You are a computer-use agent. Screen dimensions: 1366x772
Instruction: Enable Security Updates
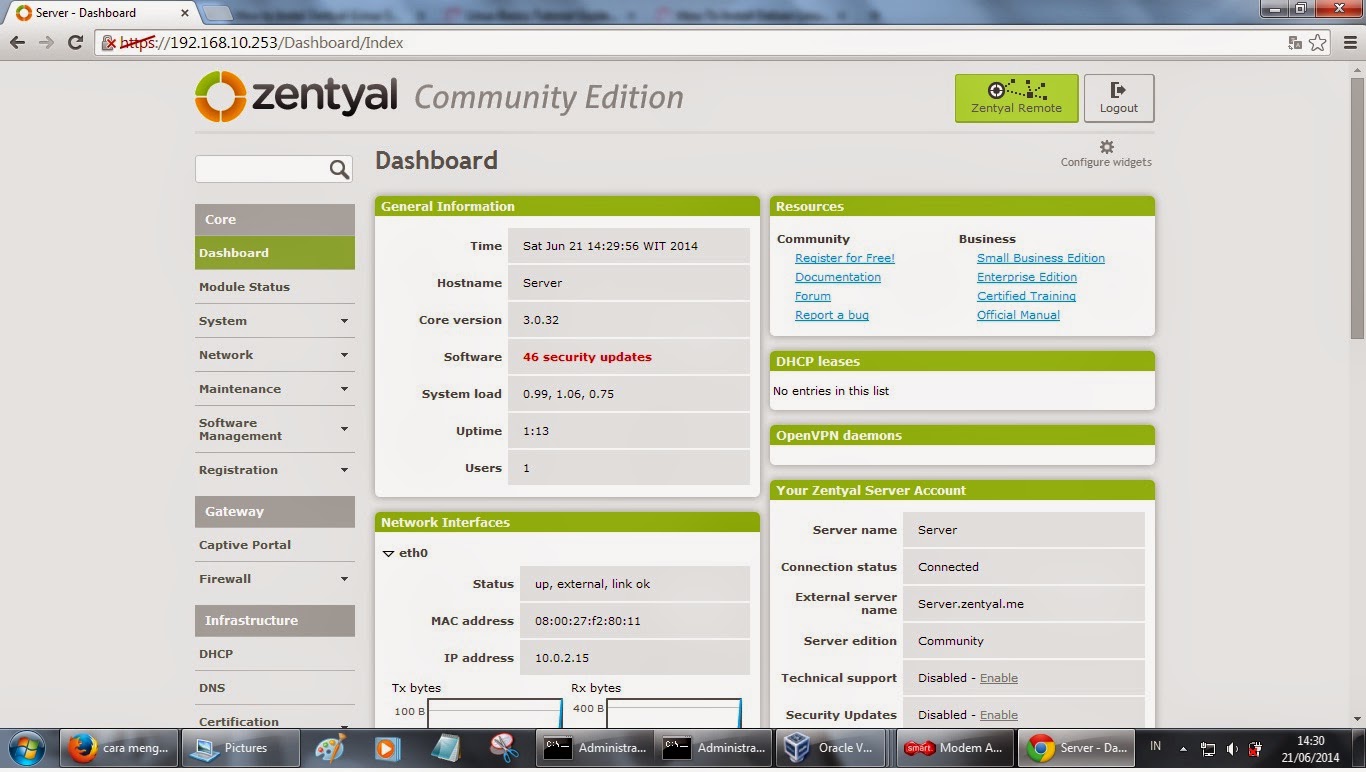[999, 715]
